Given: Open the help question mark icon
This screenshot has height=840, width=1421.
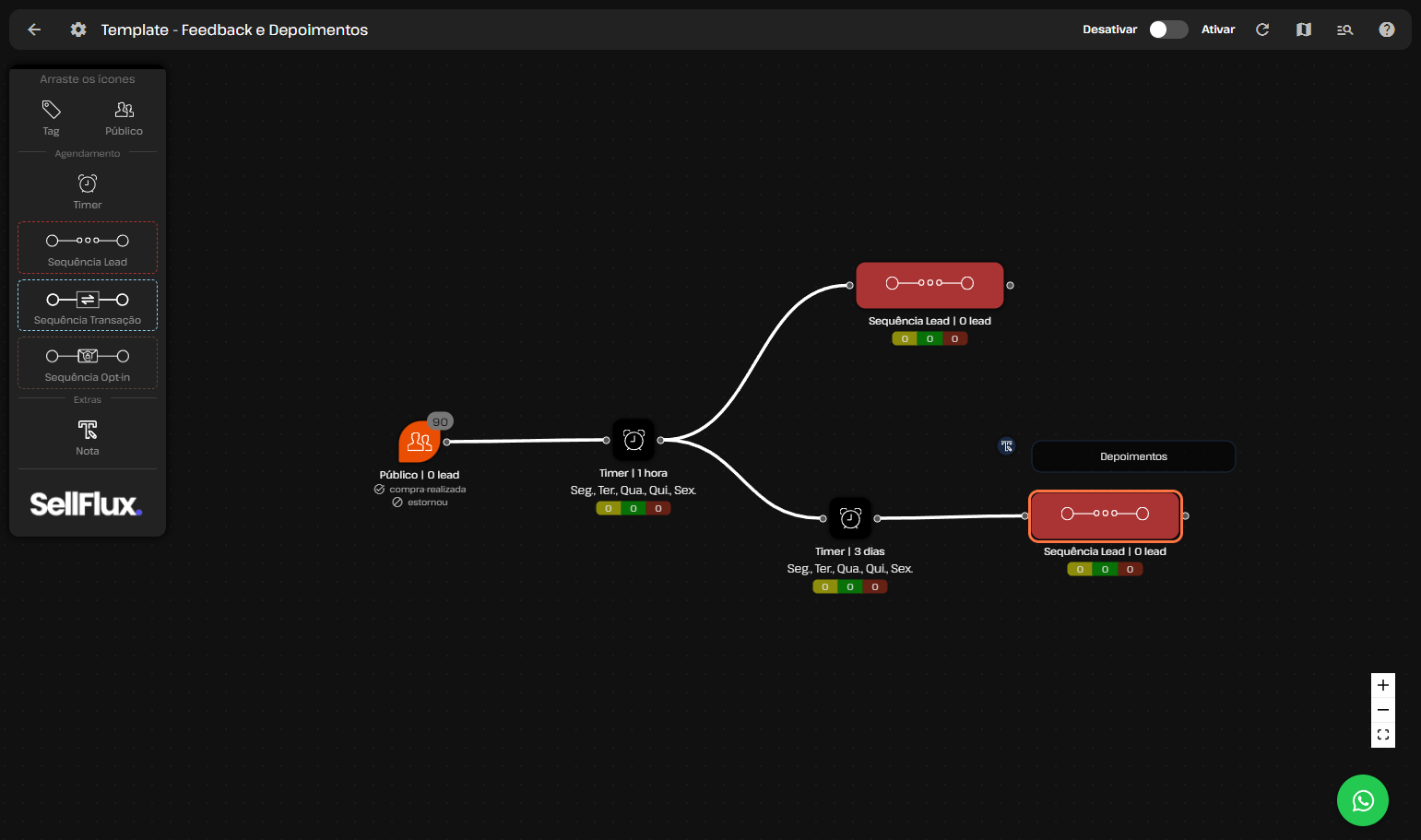Looking at the screenshot, I should coord(1386,30).
